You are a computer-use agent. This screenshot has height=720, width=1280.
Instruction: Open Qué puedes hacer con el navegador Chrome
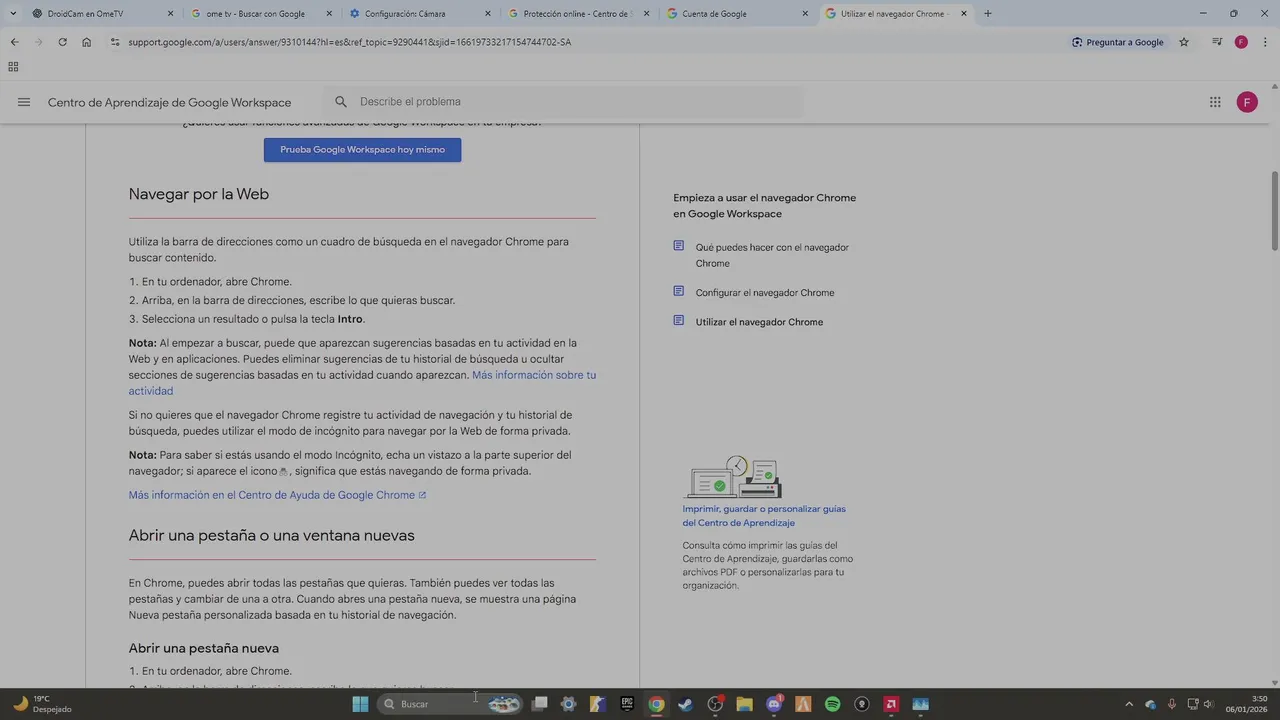click(772, 255)
